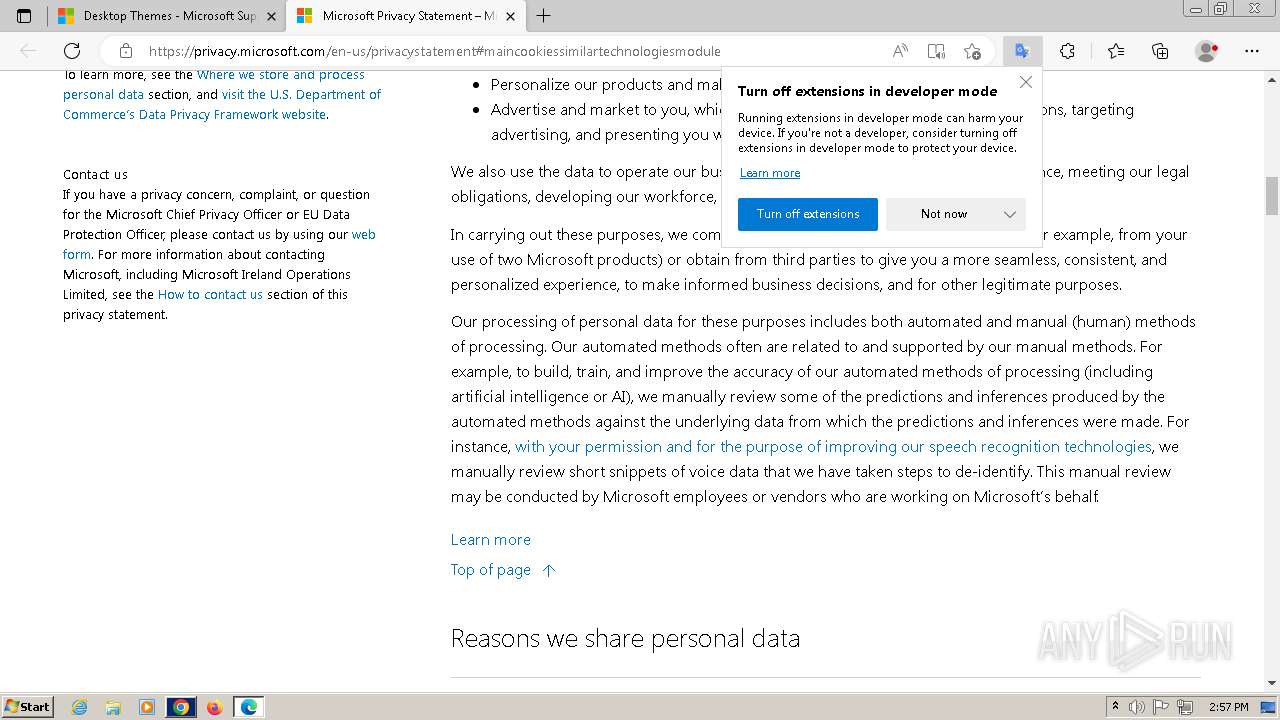Open Windows Media Player taskbar icon
Screen dimensions: 1280x720
147,707
